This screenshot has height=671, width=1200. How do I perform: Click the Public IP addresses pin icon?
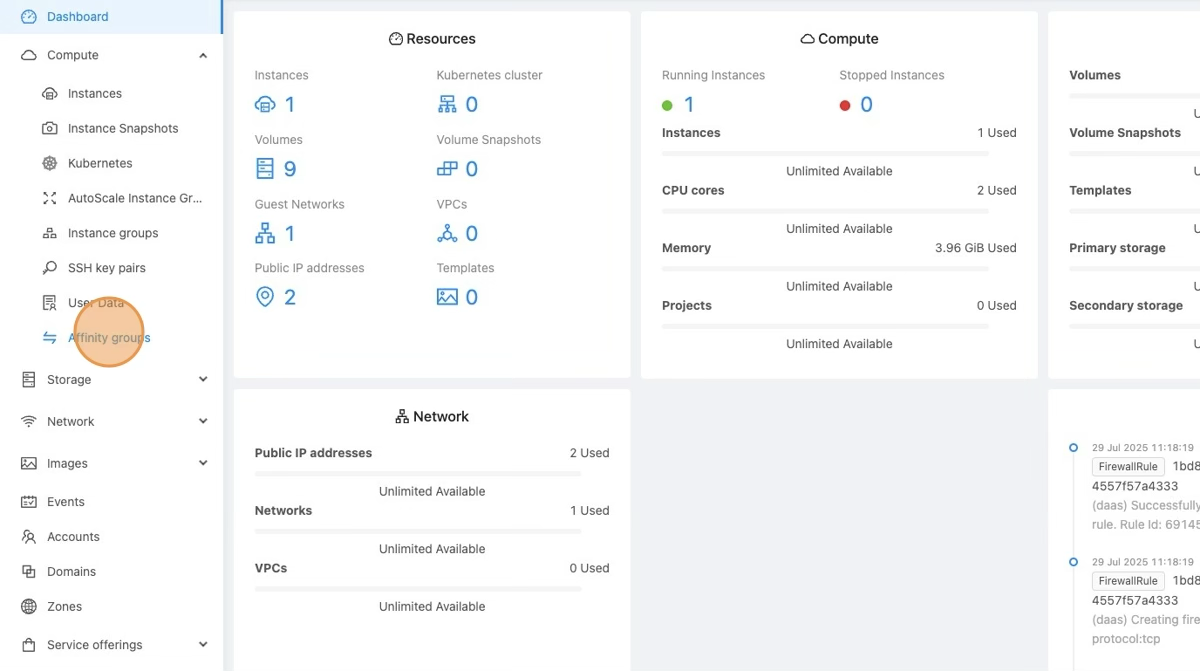click(265, 297)
